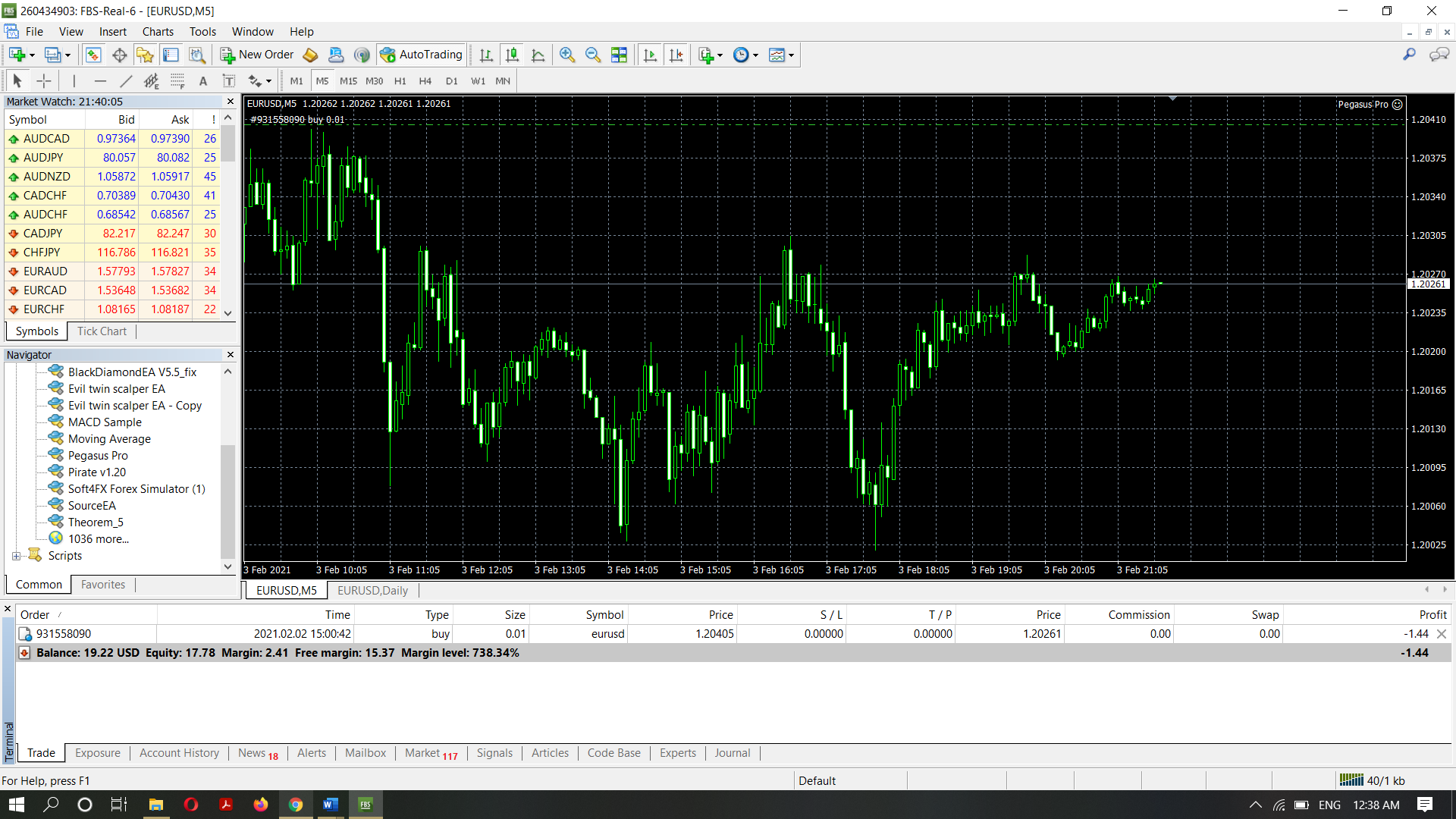Click the Zoom Out chart icon
The width and height of the screenshot is (1456, 819).
[592, 55]
